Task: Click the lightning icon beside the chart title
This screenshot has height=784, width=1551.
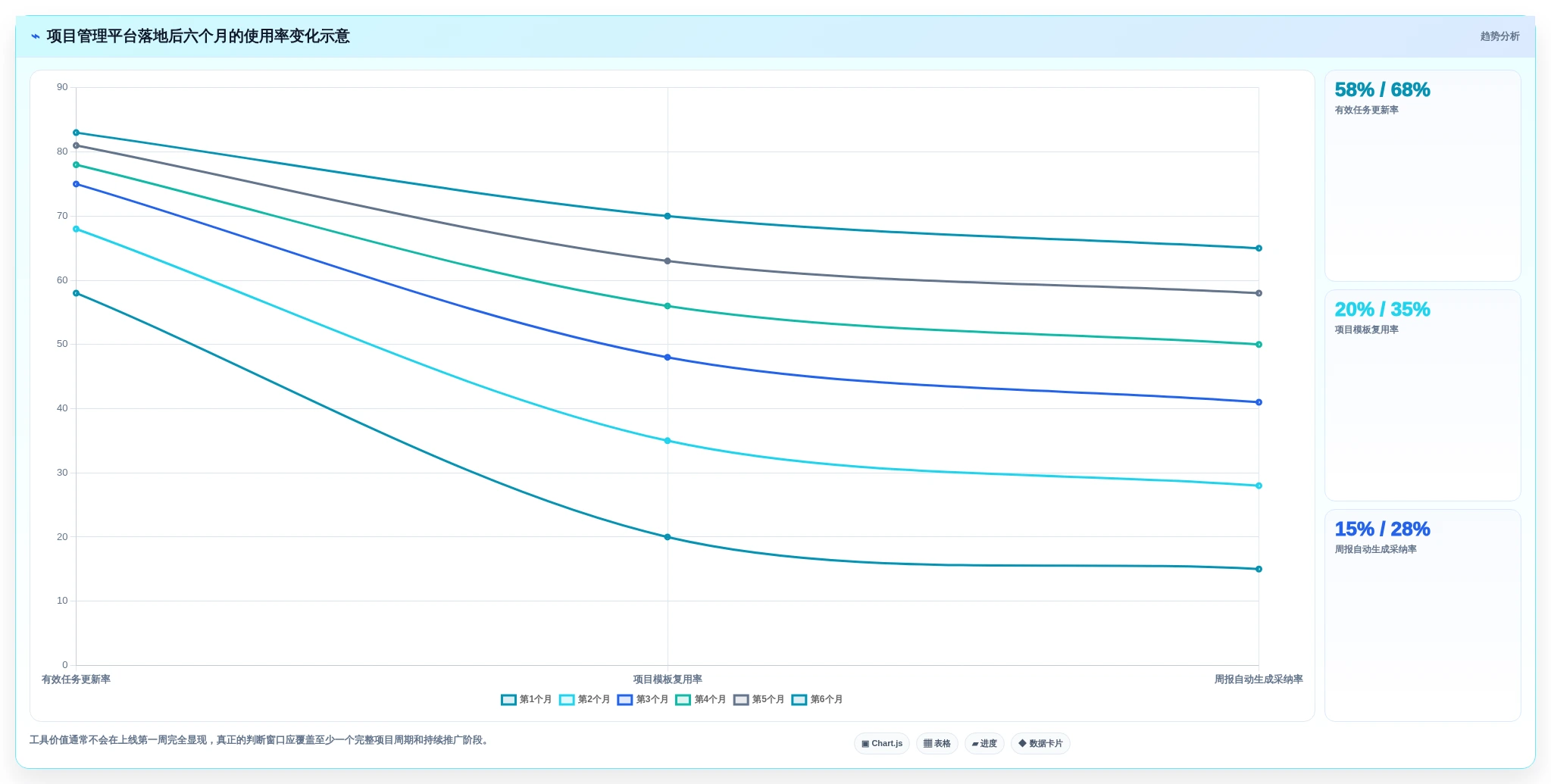Action: pos(35,36)
